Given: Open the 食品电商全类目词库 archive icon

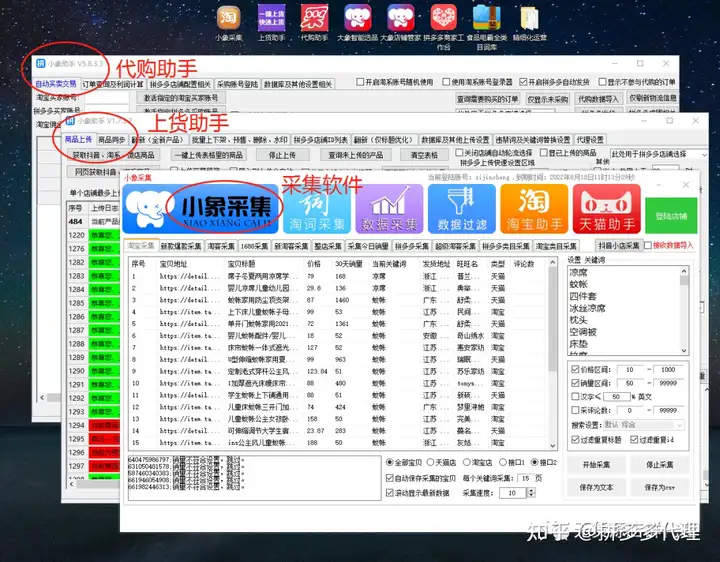Looking at the screenshot, I should [487, 27].
